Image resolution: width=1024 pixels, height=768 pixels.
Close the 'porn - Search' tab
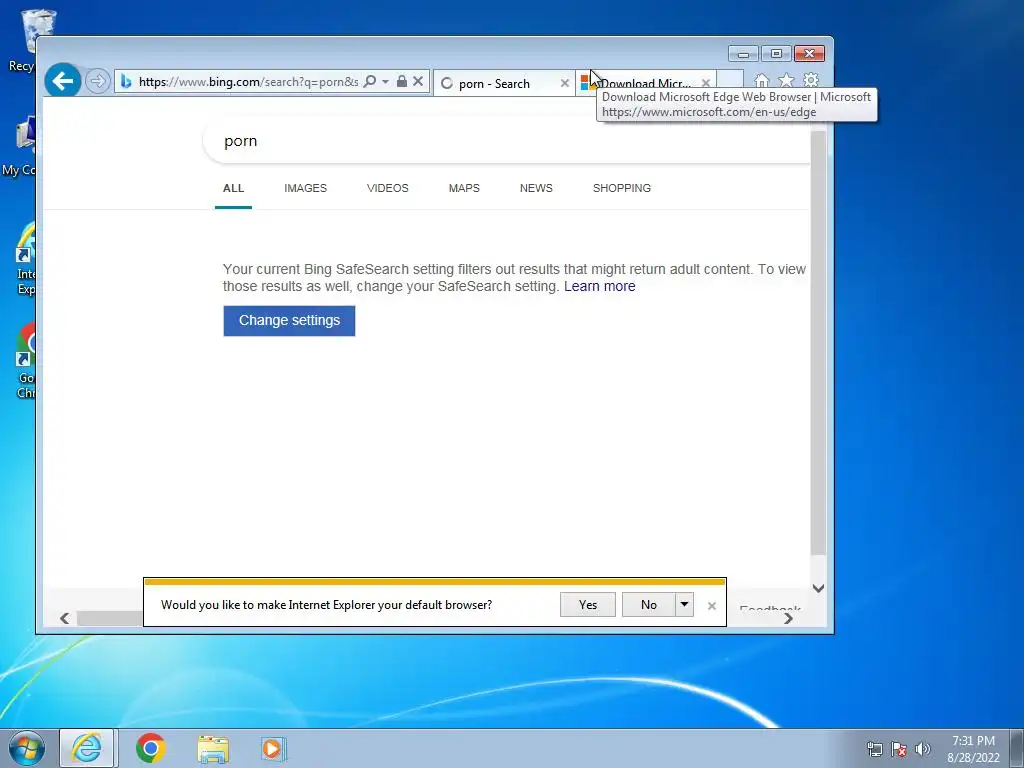coord(565,84)
